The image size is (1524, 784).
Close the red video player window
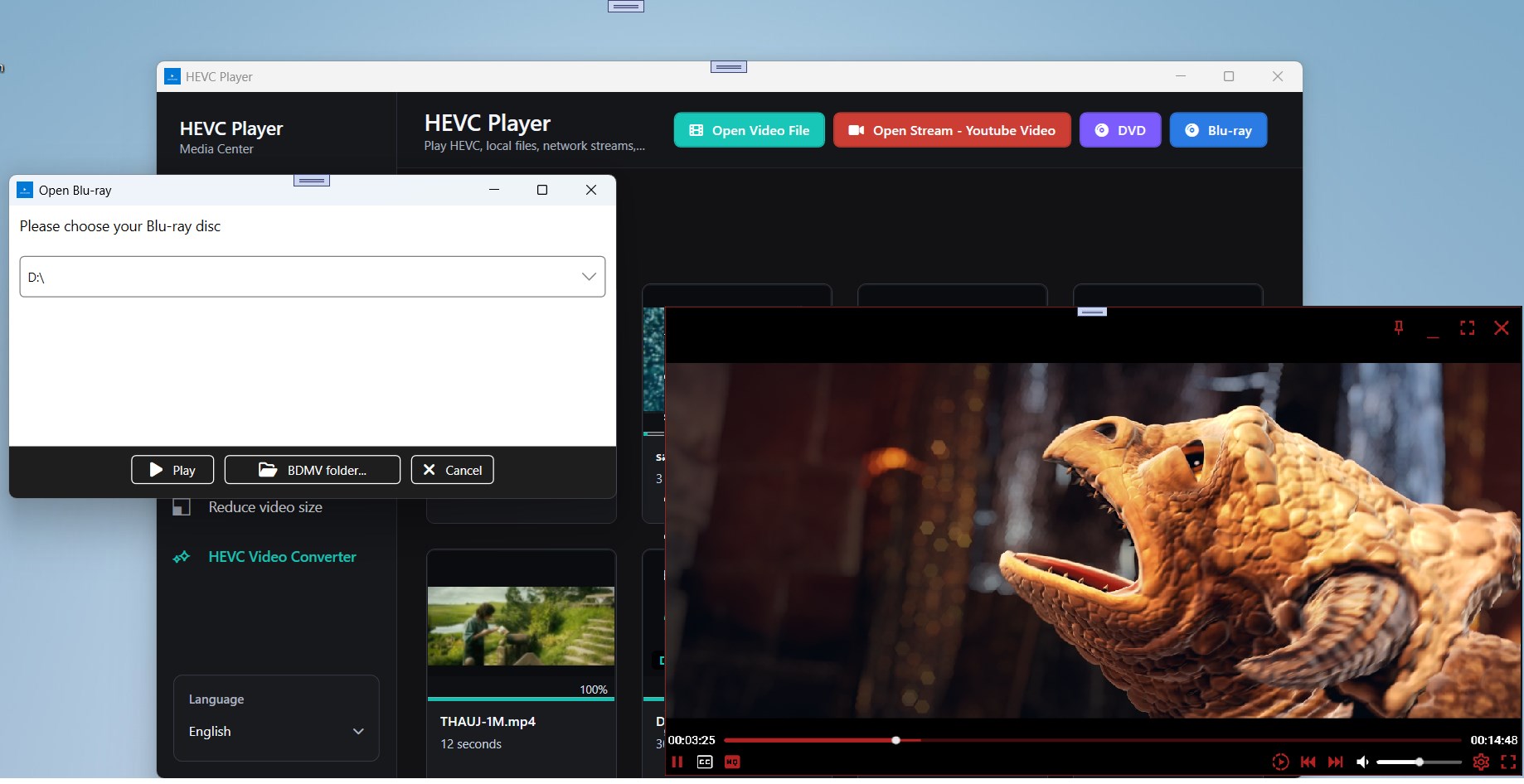(1502, 328)
